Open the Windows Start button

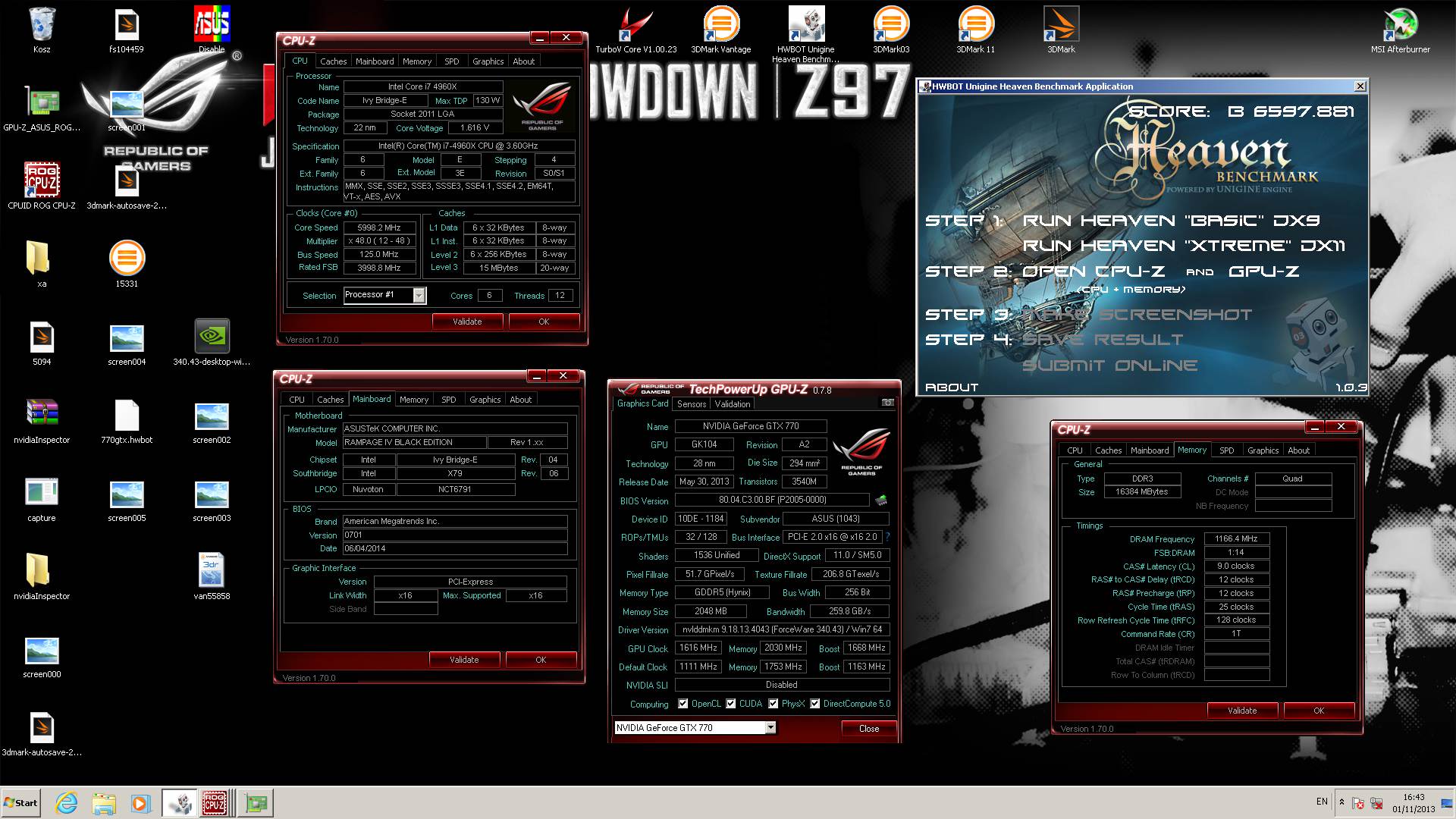tap(21, 803)
